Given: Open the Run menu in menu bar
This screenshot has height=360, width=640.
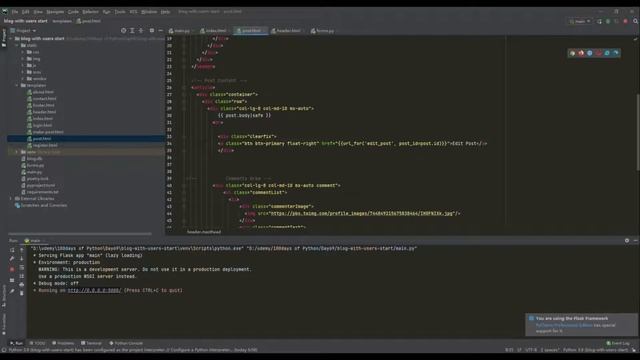Looking at the screenshot, I should [107, 12].
